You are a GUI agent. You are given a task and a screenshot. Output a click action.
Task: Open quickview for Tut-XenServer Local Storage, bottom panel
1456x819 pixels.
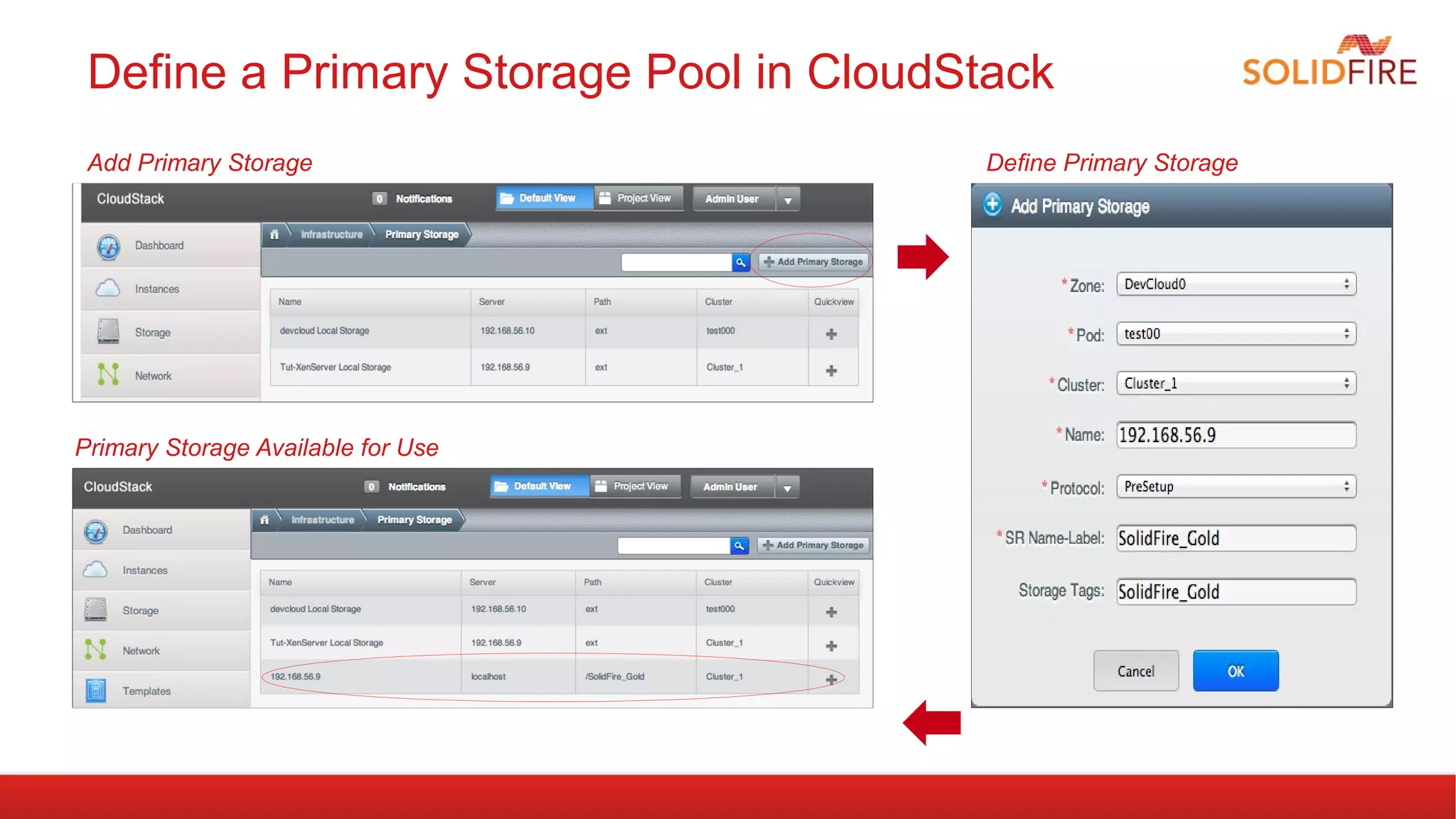tap(831, 646)
